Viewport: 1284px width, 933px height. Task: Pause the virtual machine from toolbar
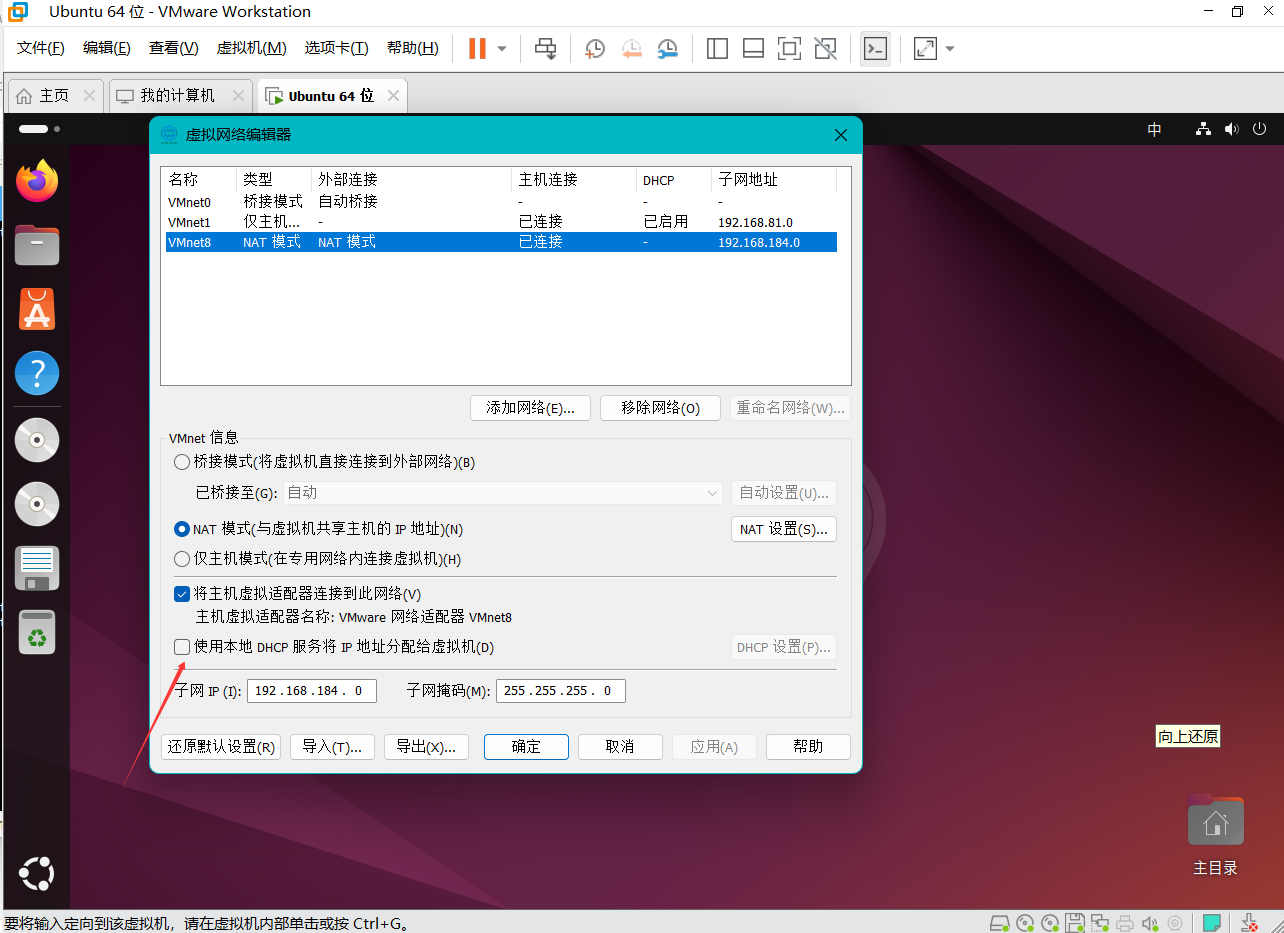pyautogui.click(x=477, y=48)
